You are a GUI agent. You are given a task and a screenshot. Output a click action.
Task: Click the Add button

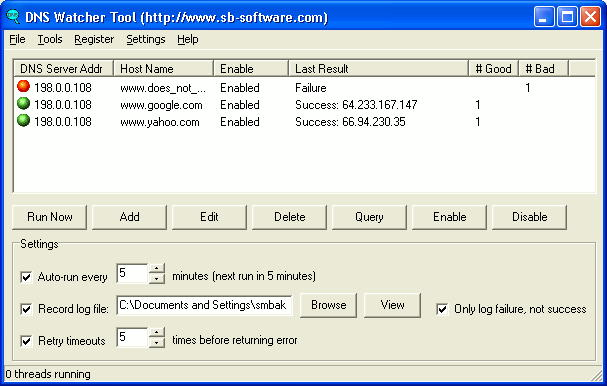click(129, 217)
